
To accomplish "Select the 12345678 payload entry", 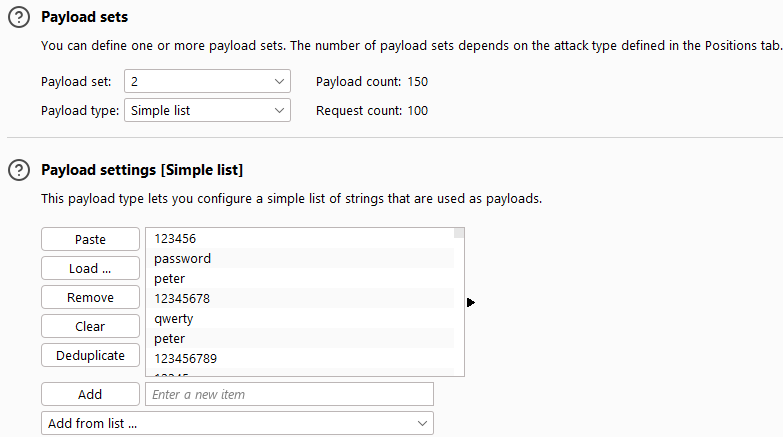I will pyautogui.click(x=300, y=299).
